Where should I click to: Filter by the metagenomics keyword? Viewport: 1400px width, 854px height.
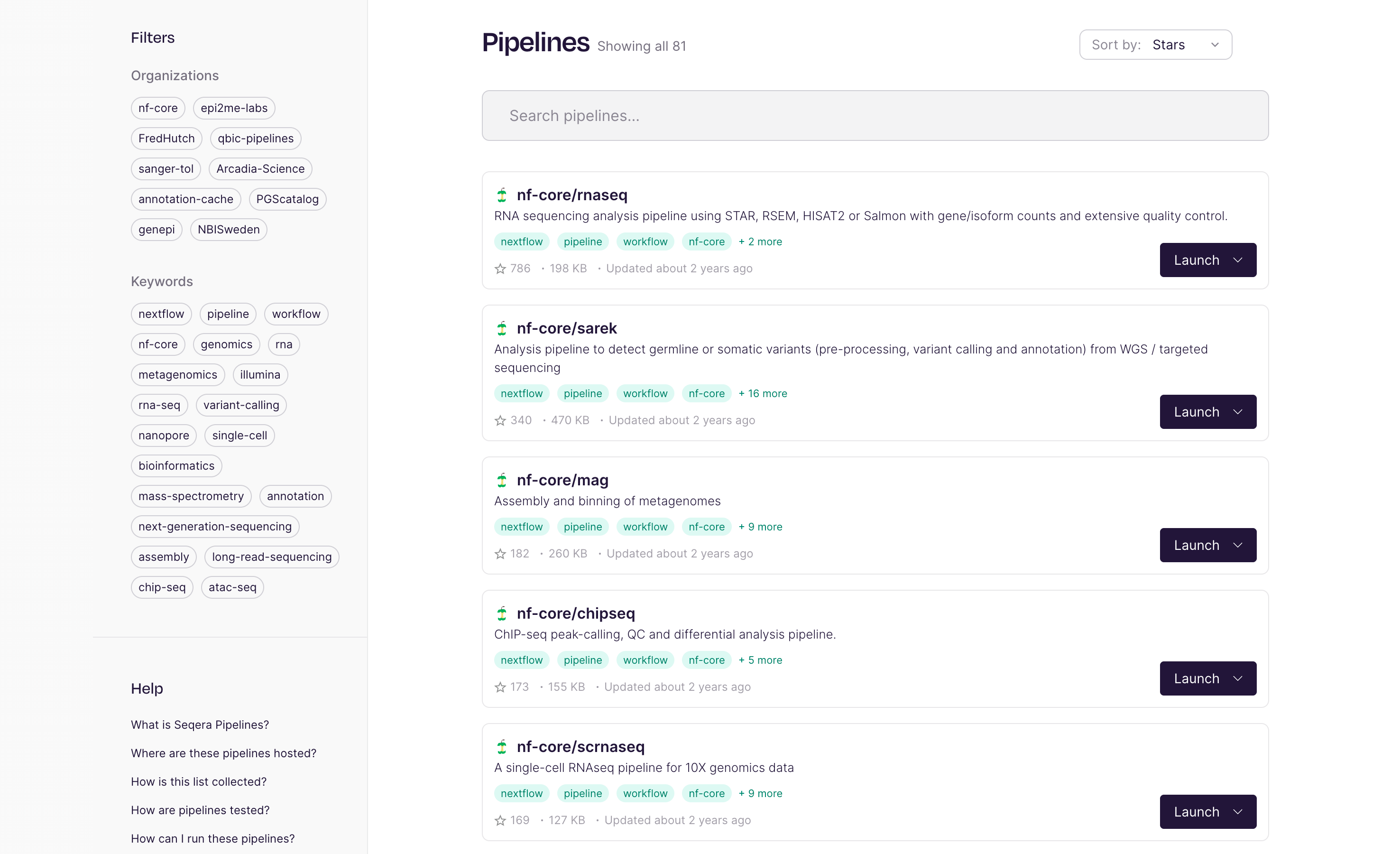(178, 375)
